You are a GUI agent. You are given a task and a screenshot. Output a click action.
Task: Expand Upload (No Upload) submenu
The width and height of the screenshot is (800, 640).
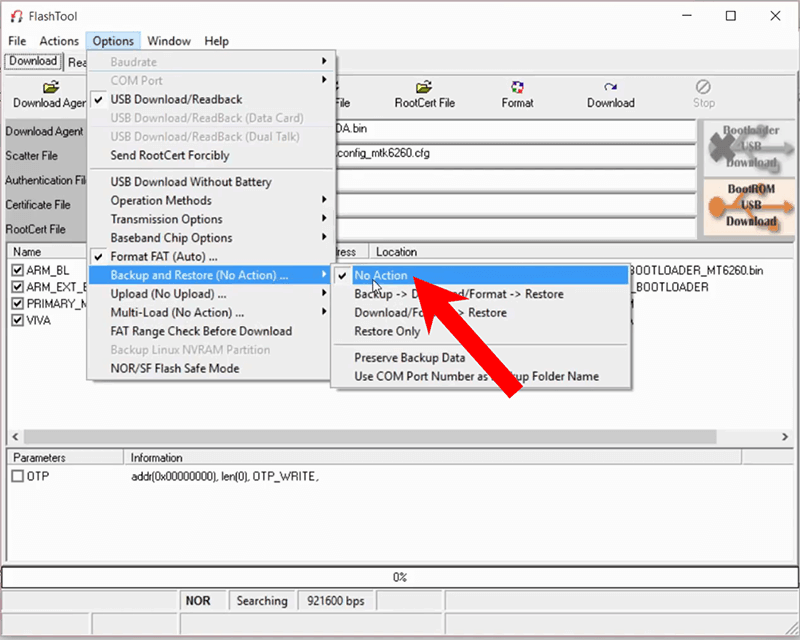click(x=210, y=294)
